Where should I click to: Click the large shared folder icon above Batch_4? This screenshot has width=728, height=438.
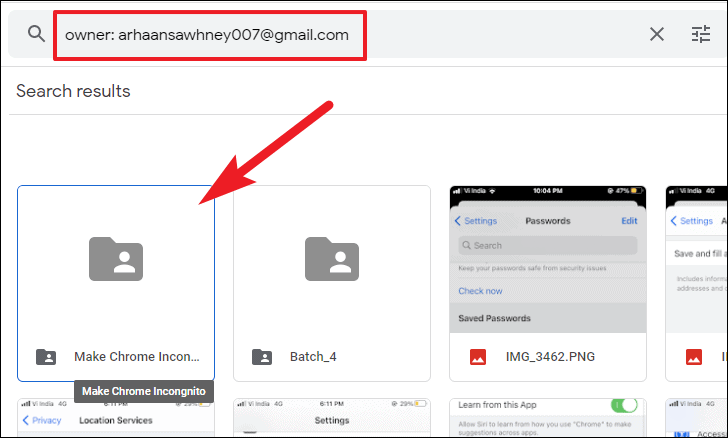tap(332, 259)
